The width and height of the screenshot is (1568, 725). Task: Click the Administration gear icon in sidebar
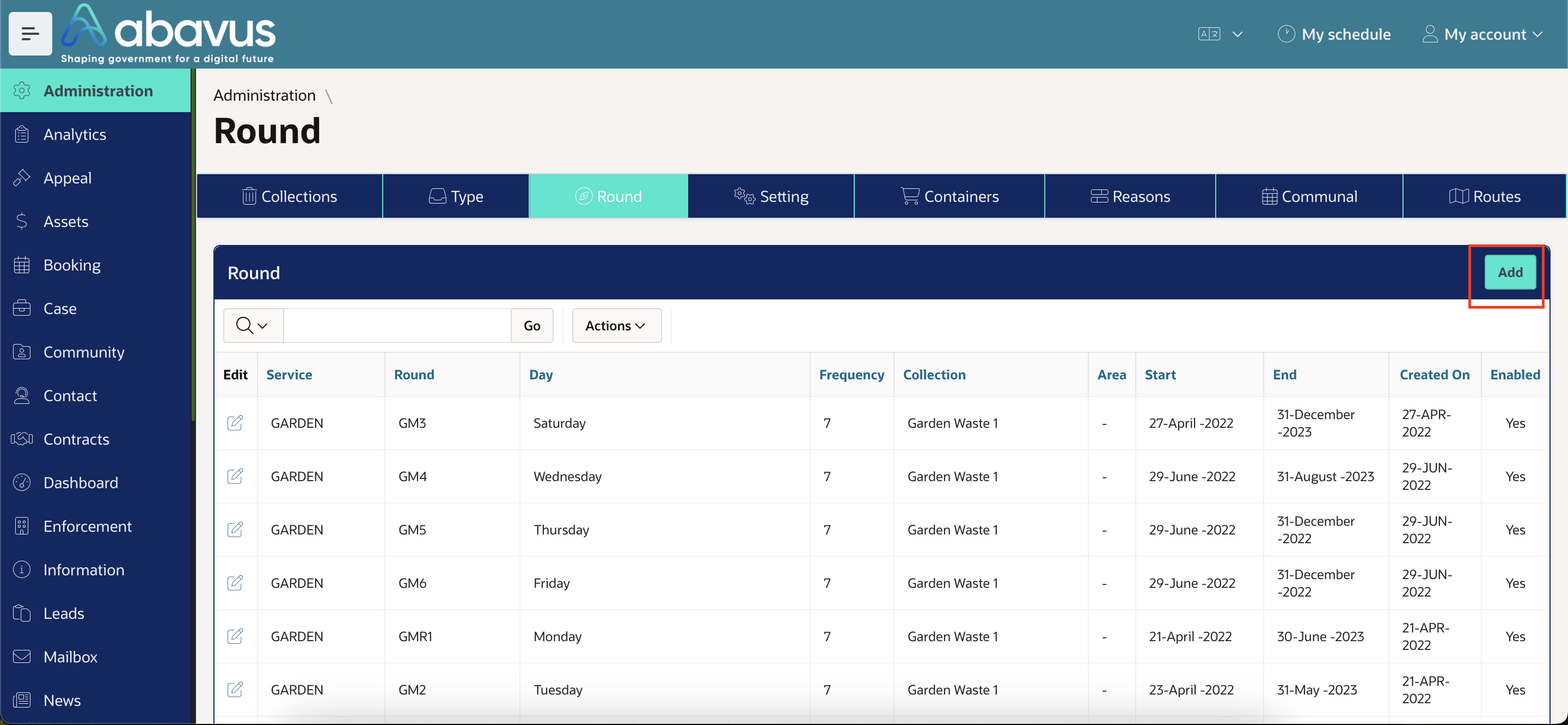(22, 91)
